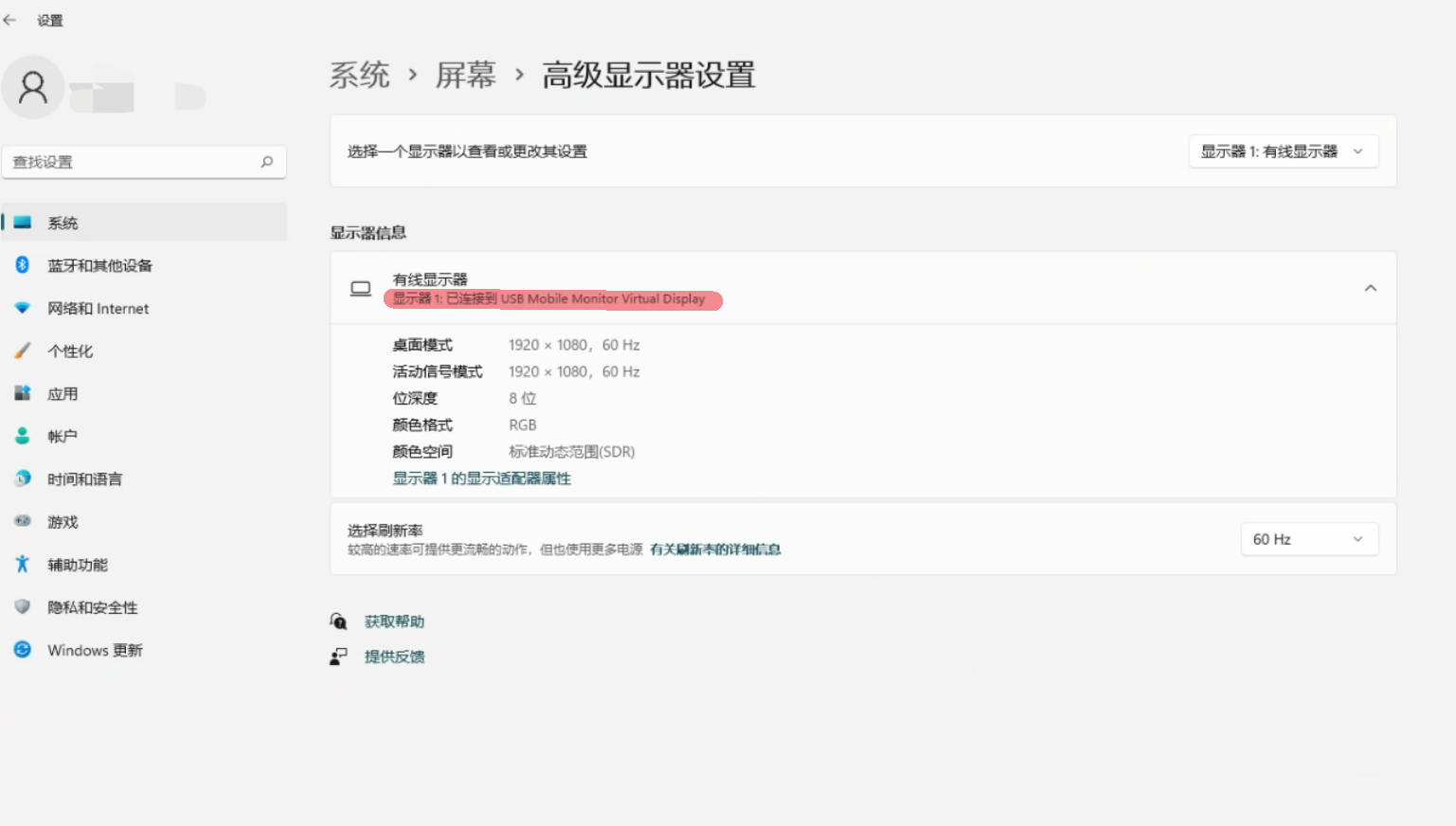Click the help icon beside 获取帮助
Screen dimensions: 1456x826
338,621
